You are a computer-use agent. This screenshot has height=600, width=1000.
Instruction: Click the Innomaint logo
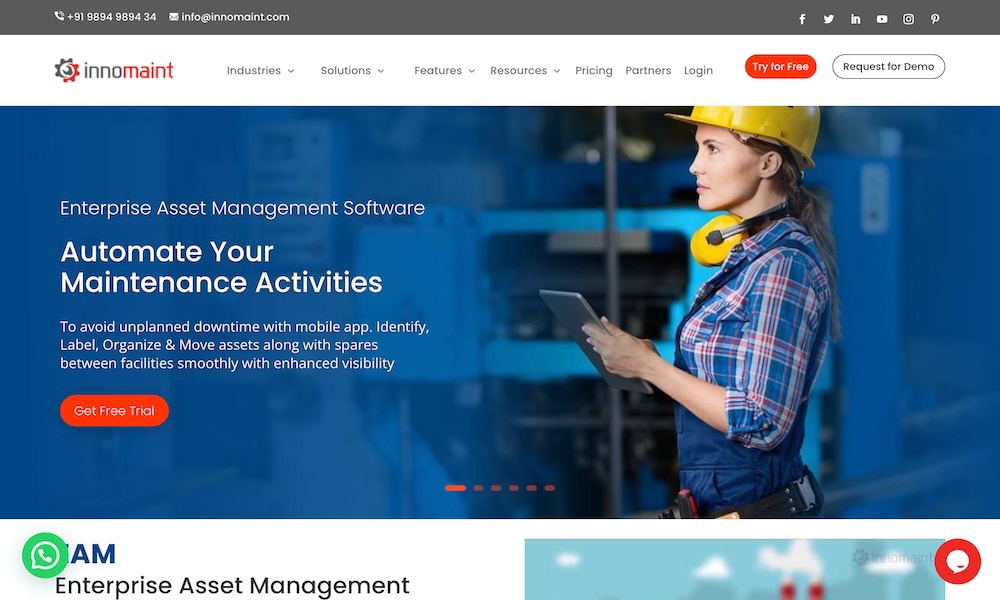[x=114, y=70]
